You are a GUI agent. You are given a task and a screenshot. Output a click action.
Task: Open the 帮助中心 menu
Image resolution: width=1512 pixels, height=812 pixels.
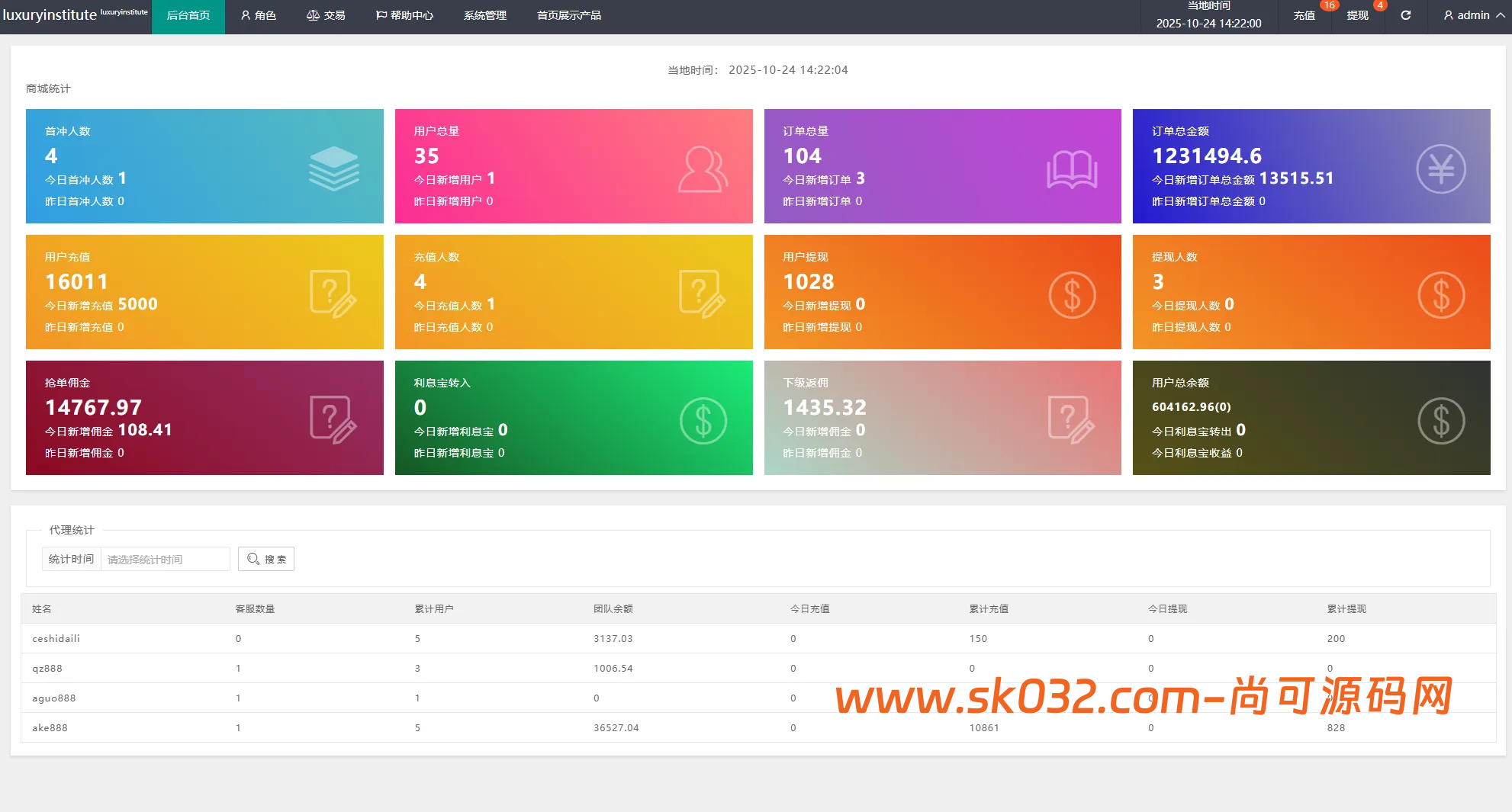coord(404,15)
